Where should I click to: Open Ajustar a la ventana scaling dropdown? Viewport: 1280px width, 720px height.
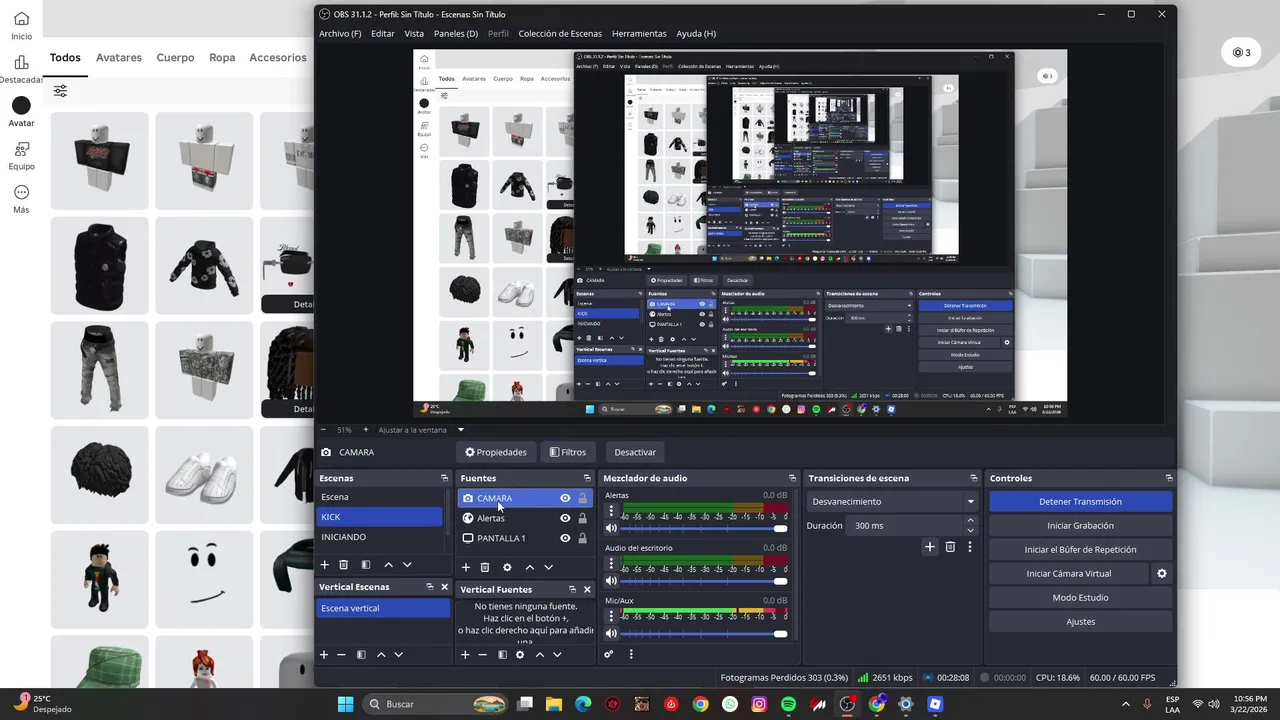[421, 430]
